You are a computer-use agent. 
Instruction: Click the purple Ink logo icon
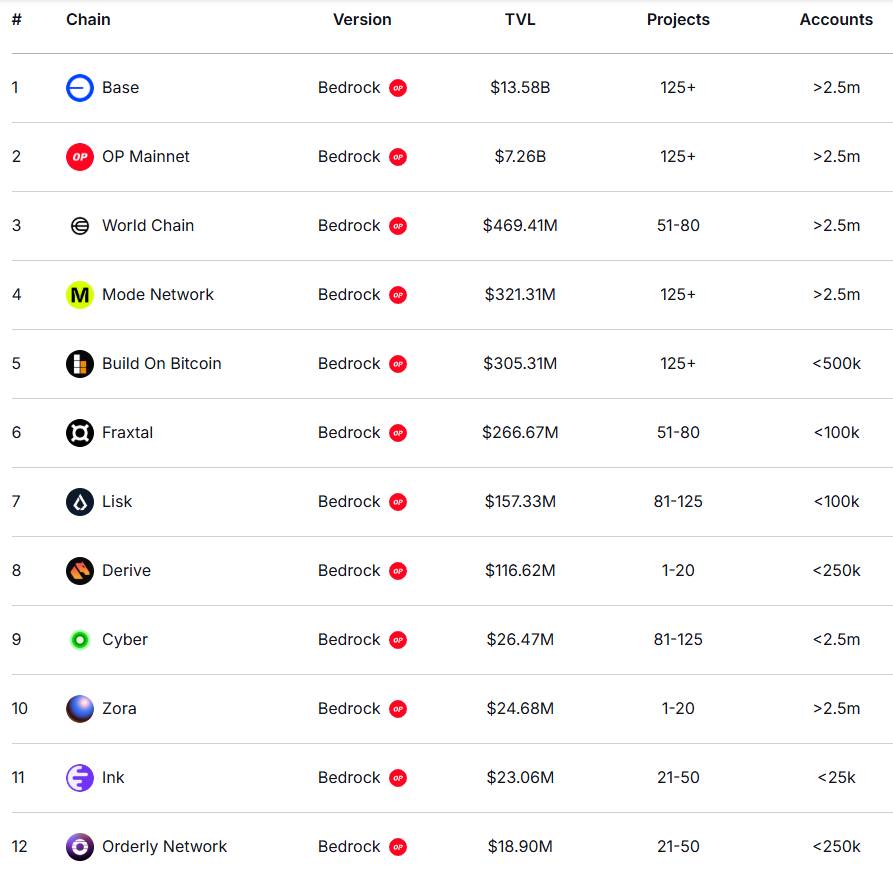pyautogui.click(x=80, y=778)
